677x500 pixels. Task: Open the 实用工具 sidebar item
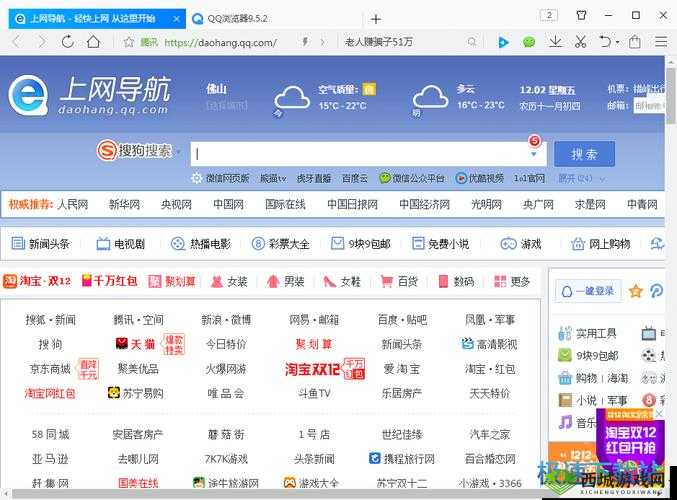pyautogui.click(x=587, y=333)
